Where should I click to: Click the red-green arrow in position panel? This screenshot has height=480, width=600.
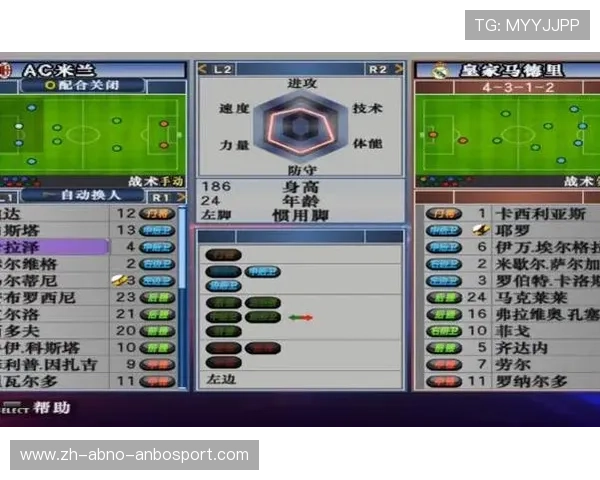pos(300,317)
